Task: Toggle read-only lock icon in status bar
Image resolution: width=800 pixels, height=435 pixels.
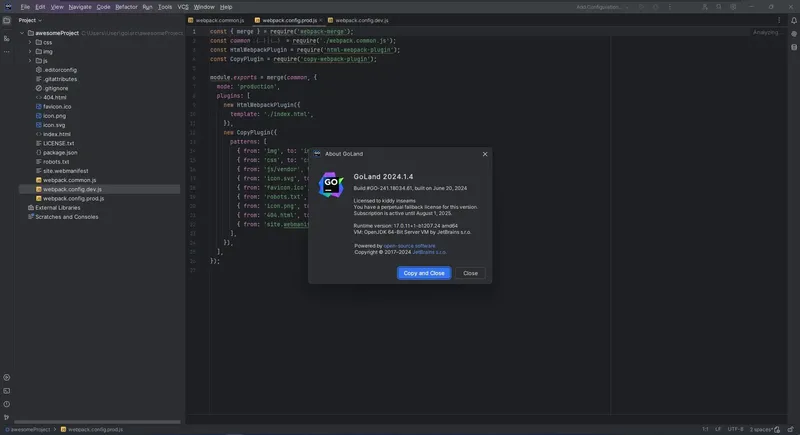Action: (790, 429)
